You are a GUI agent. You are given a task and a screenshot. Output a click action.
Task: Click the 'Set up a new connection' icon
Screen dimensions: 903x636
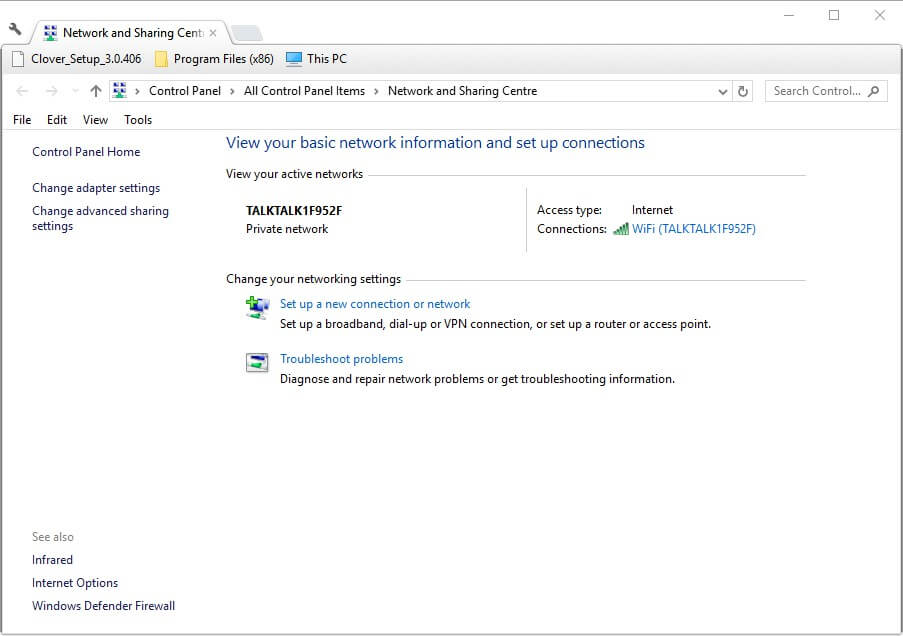[x=257, y=307]
